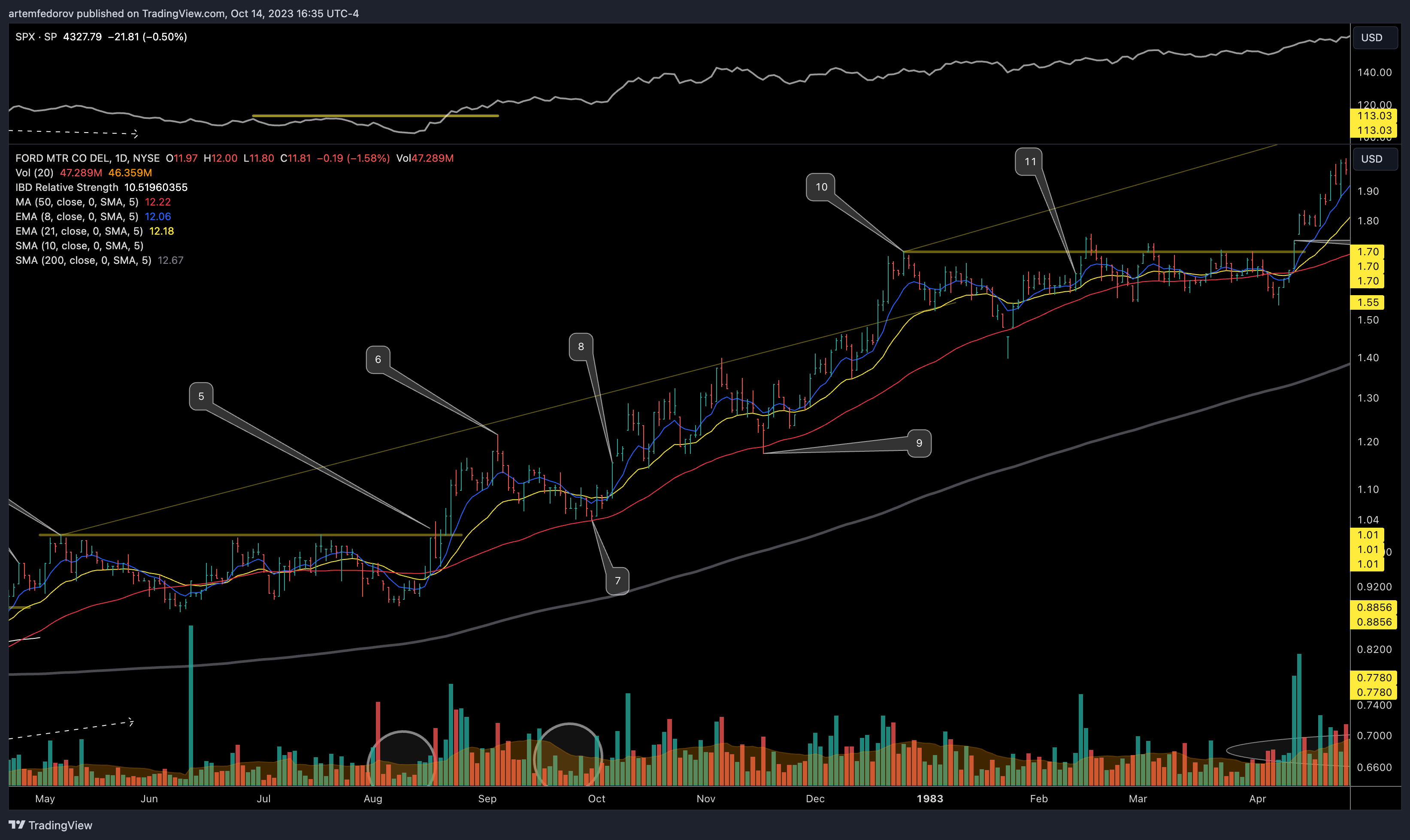Click callout annotation number 8
Image resolution: width=1410 pixels, height=840 pixels.
pyautogui.click(x=581, y=346)
